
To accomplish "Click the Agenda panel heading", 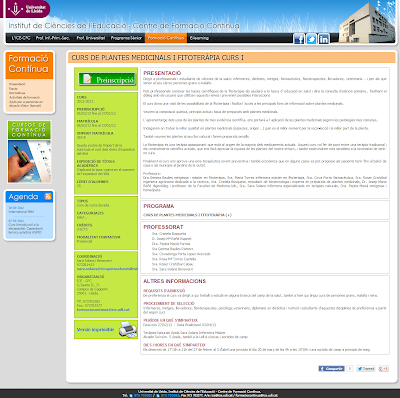I will pyautogui.click(x=23, y=197).
